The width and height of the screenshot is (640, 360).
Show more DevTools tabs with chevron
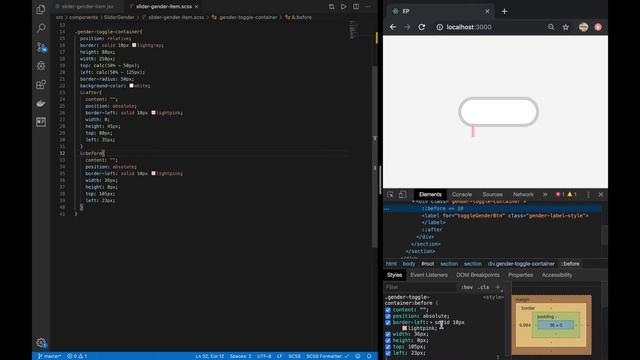point(545,195)
